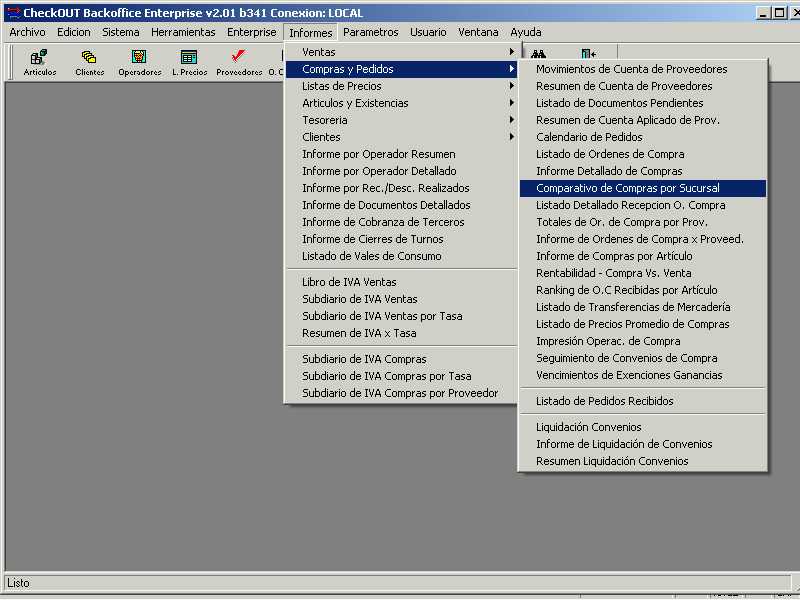Open the Operadores toolbar icon

tap(139, 62)
